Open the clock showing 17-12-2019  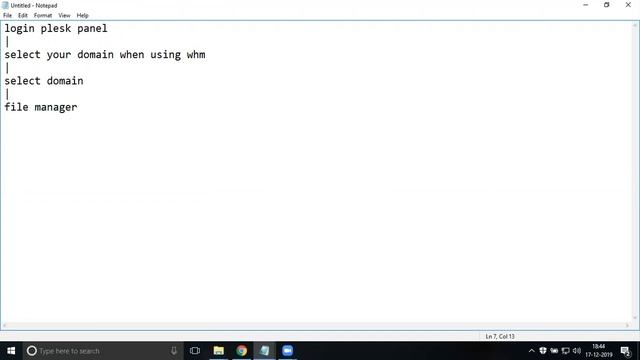coord(599,351)
